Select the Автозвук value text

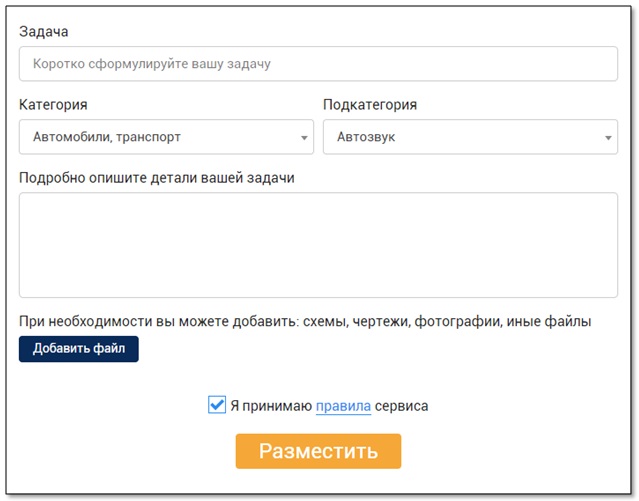click(366, 137)
